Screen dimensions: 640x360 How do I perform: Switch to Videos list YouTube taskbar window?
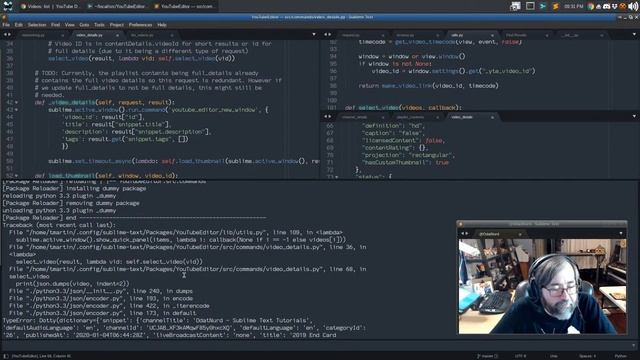(50, 7)
